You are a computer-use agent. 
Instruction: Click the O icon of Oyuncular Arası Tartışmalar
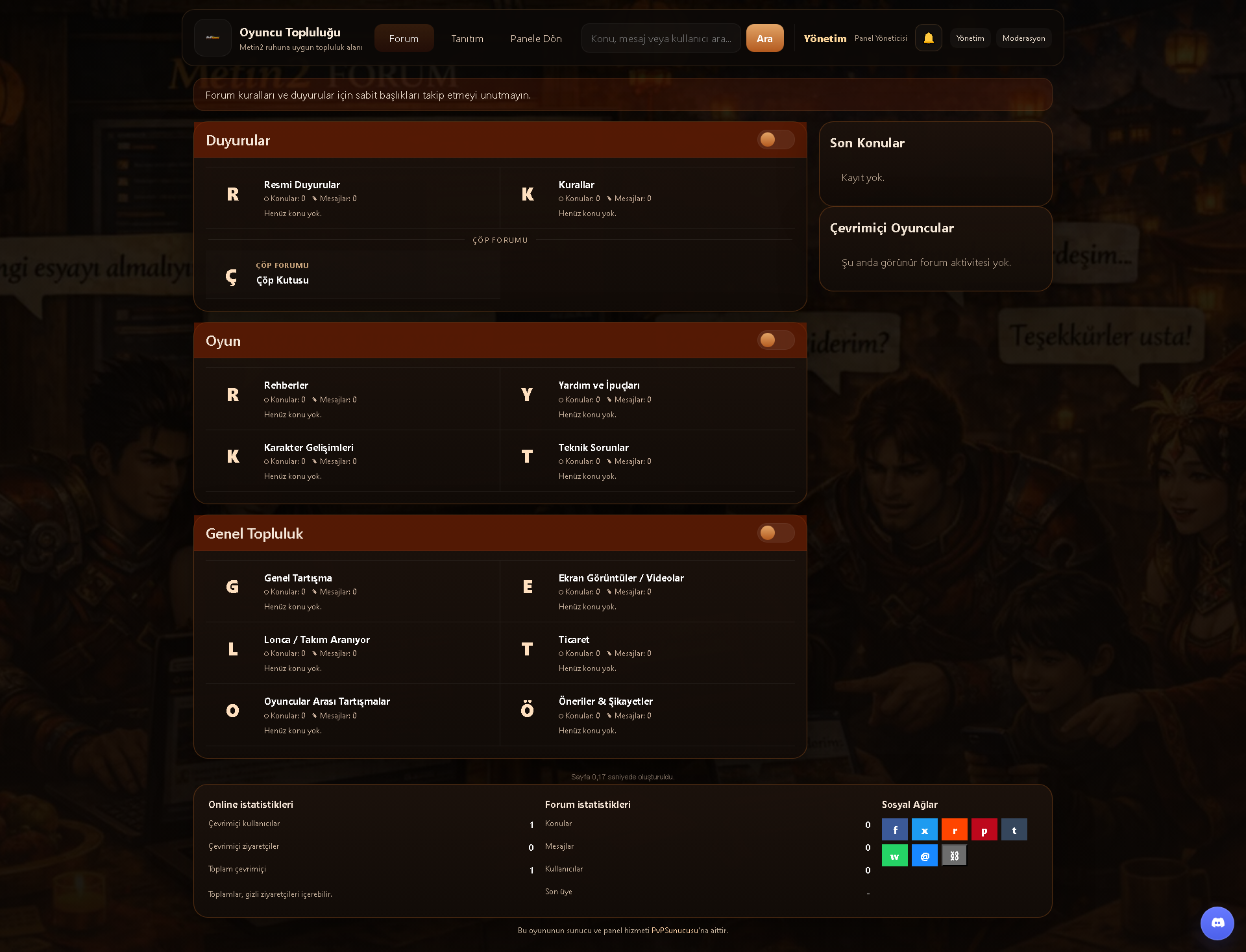[x=232, y=711]
